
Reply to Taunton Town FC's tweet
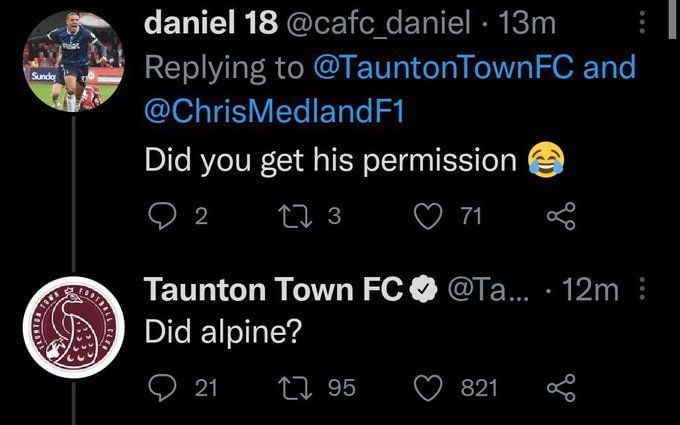point(162,387)
